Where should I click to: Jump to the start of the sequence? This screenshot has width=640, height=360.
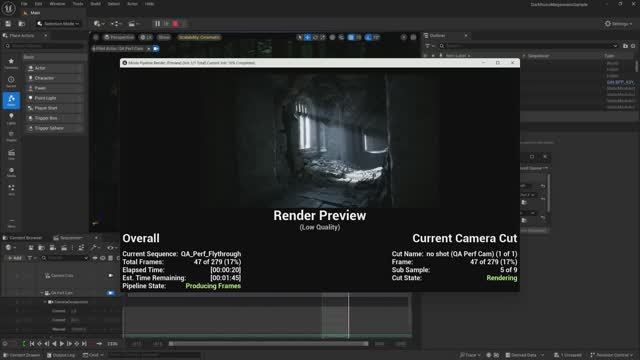(x=32, y=344)
